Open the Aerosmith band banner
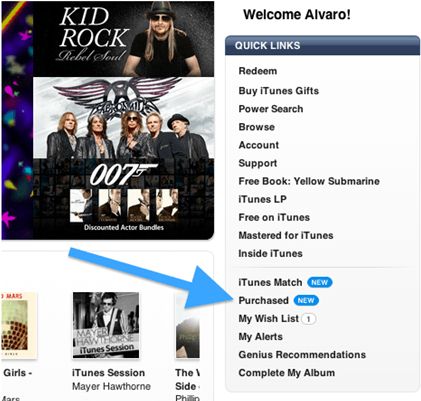 (x=124, y=118)
